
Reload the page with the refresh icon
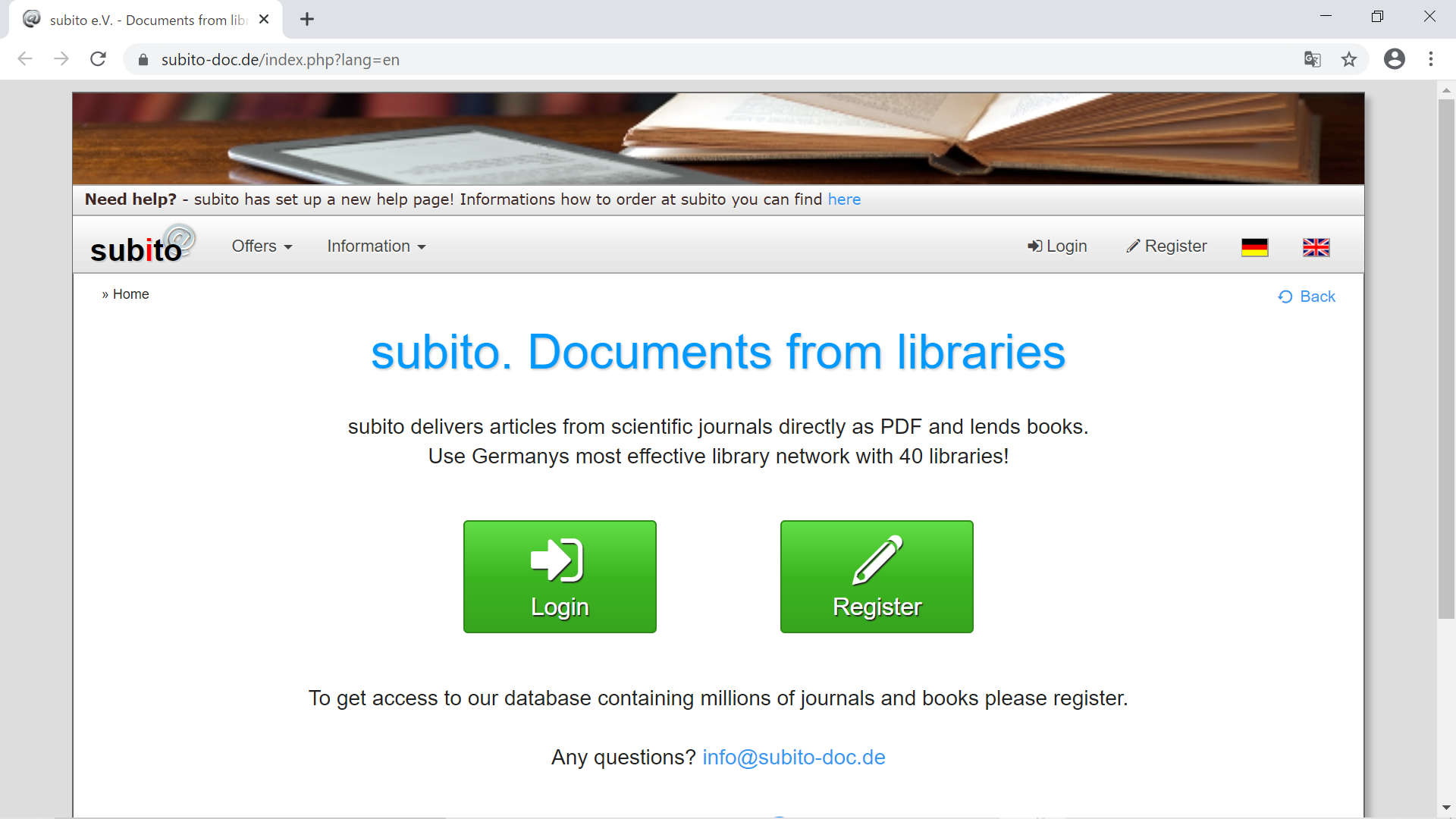[x=98, y=59]
